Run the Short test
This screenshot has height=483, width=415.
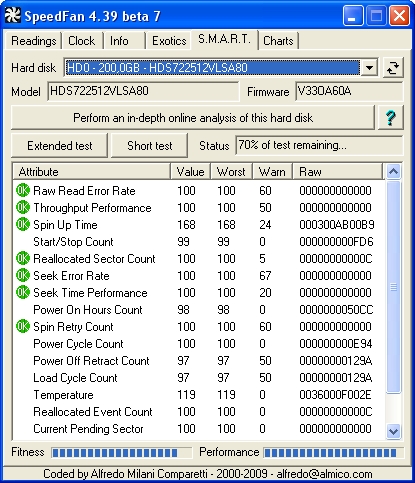click(x=150, y=146)
